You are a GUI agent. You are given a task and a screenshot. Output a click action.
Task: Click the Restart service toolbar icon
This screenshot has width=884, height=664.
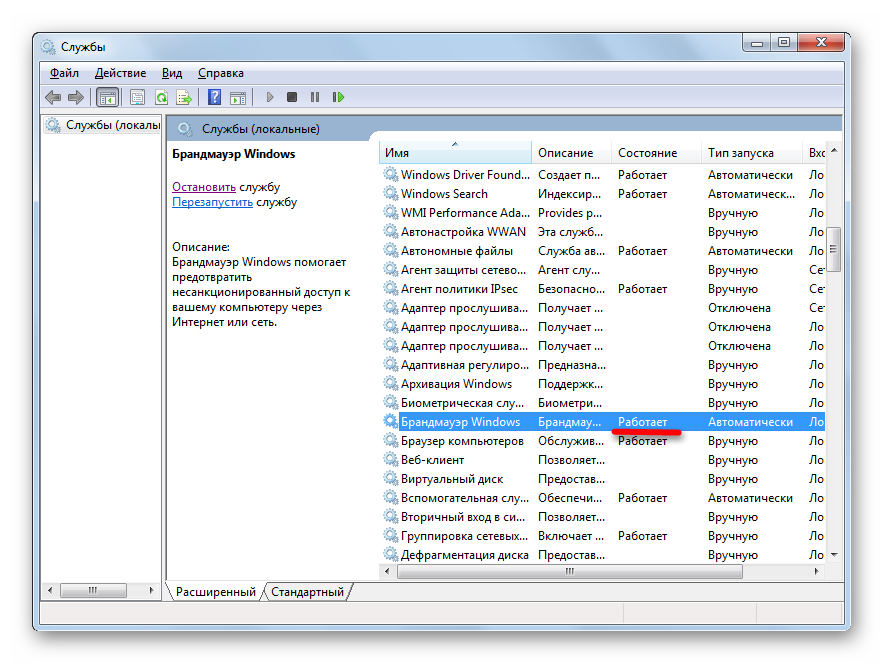tap(339, 97)
